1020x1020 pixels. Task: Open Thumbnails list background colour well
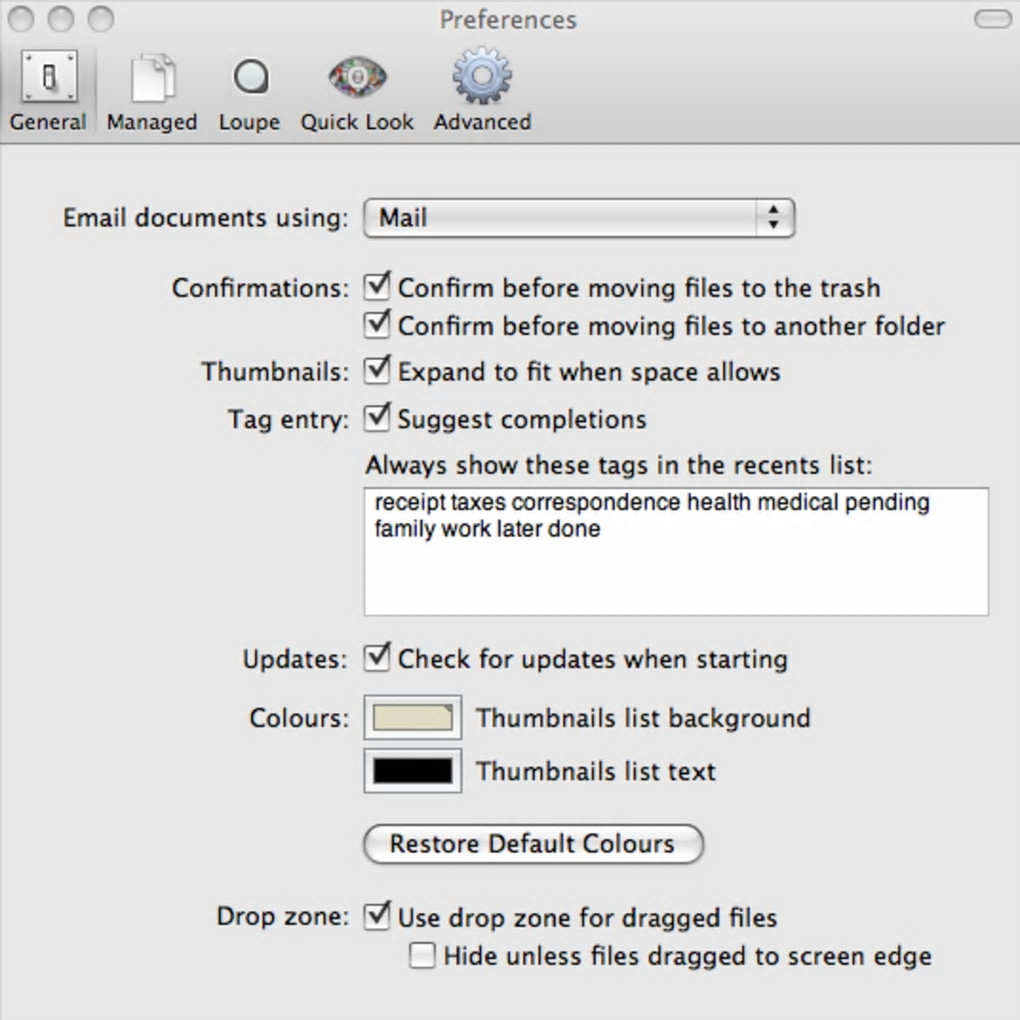pyautogui.click(x=413, y=718)
